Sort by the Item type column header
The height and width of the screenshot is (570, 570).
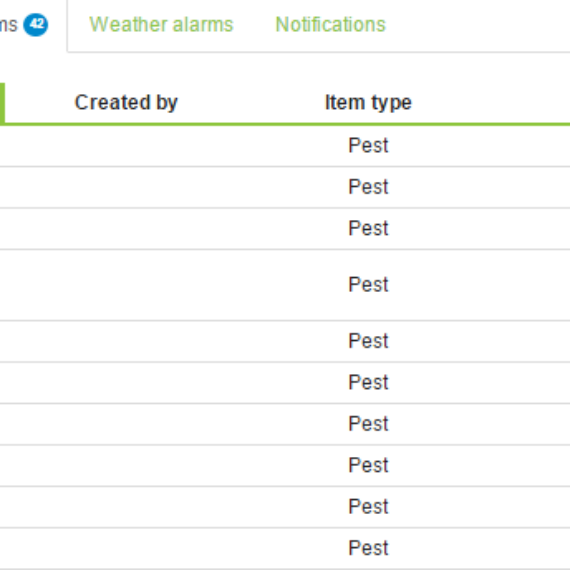[x=368, y=103]
